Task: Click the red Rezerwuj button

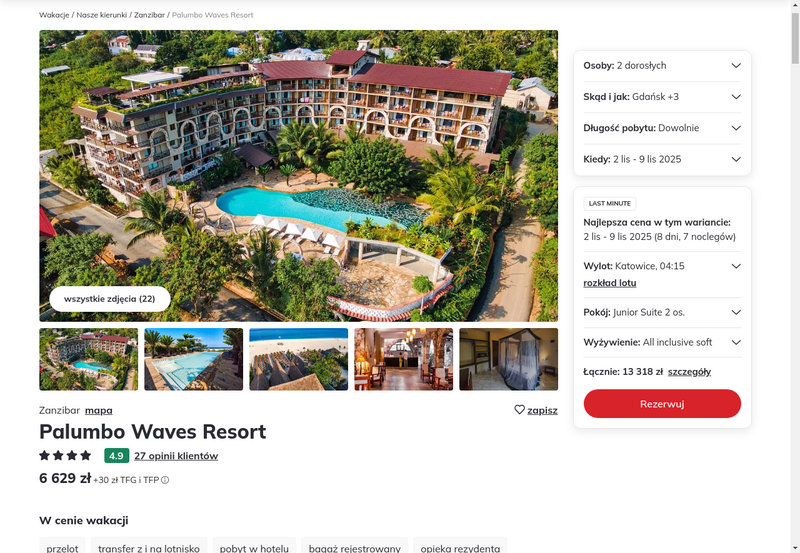Action: pyautogui.click(x=662, y=404)
